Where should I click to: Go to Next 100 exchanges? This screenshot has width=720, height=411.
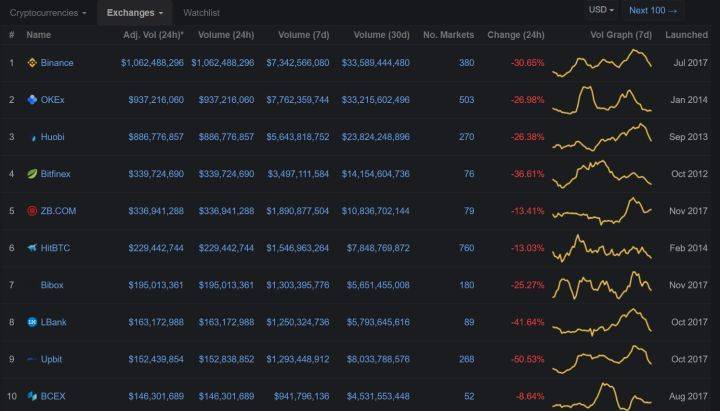click(x=653, y=10)
